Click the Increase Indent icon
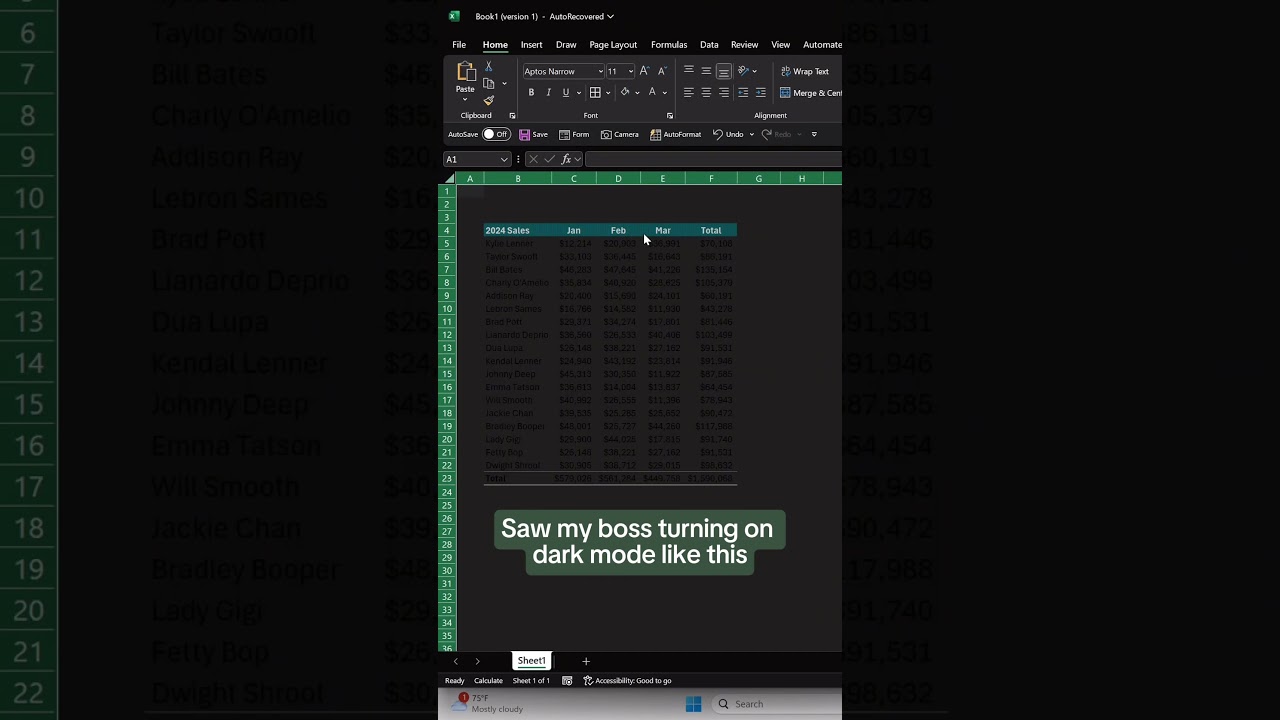 pyautogui.click(x=760, y=92)
